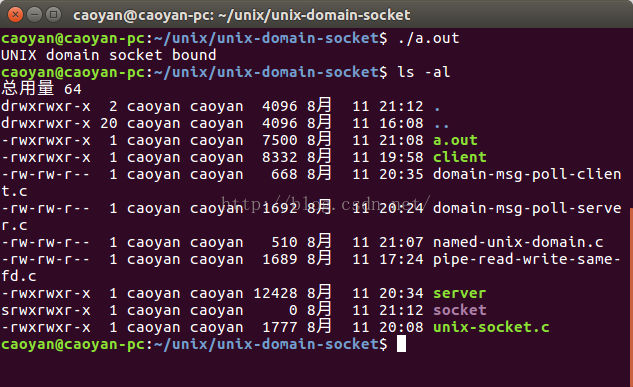Click the 'pipe-read-write-same-' file name
This screenshot has width=633, height=387.
(527, 259)
